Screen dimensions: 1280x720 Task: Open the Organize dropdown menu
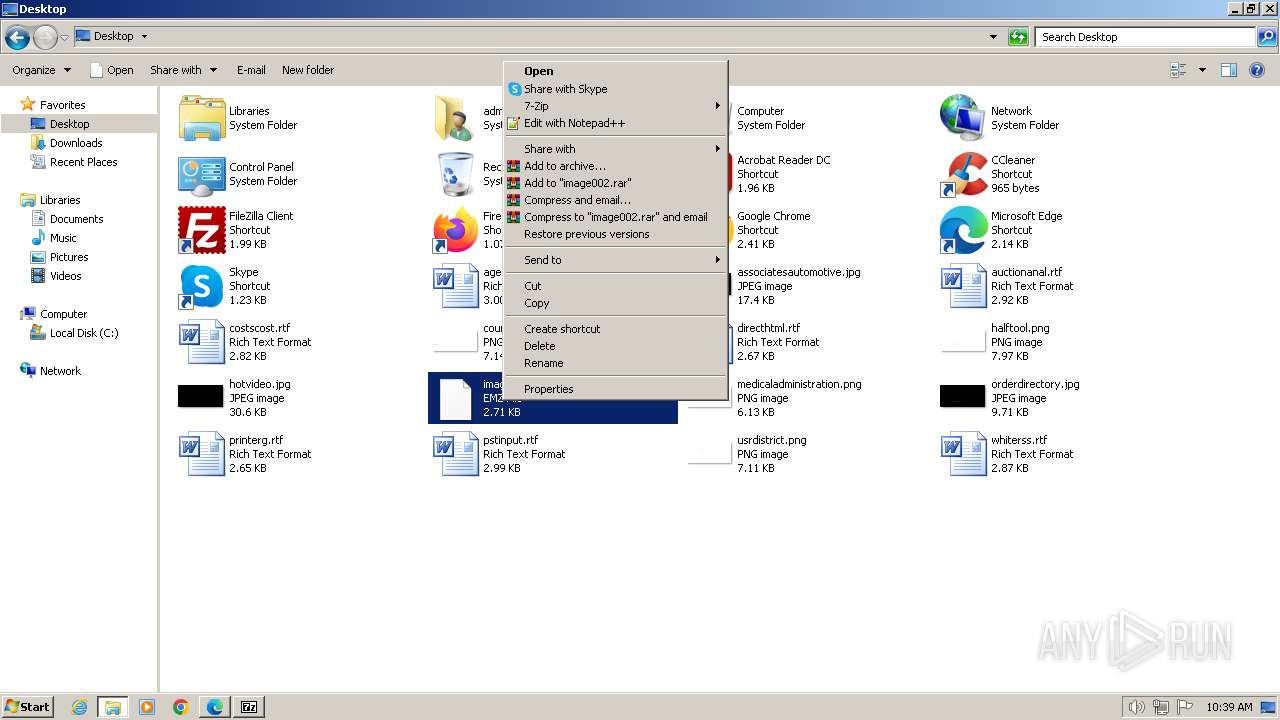tap(42, 70)
